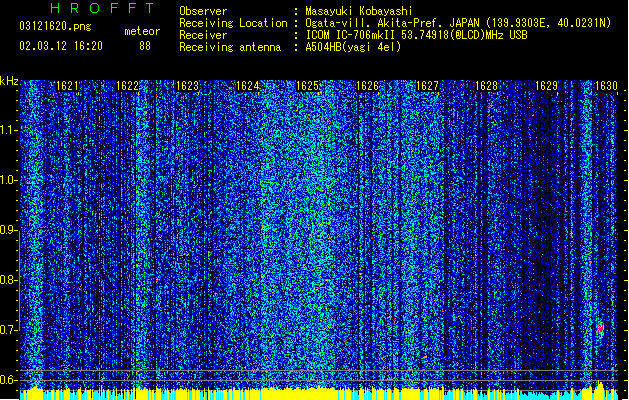Screen dimensions: 629x400
Task: Click the HROFFT title text
Action: 103,8
